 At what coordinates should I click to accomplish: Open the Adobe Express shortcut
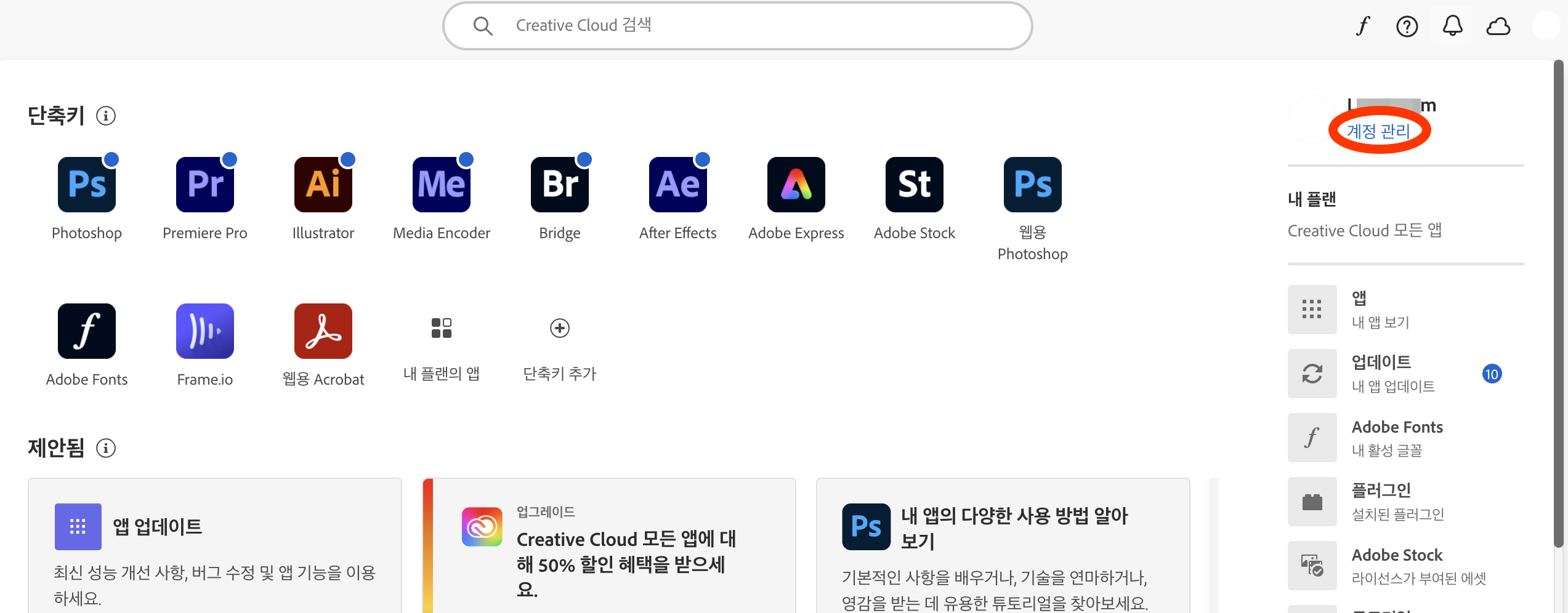tap(796, 185)
